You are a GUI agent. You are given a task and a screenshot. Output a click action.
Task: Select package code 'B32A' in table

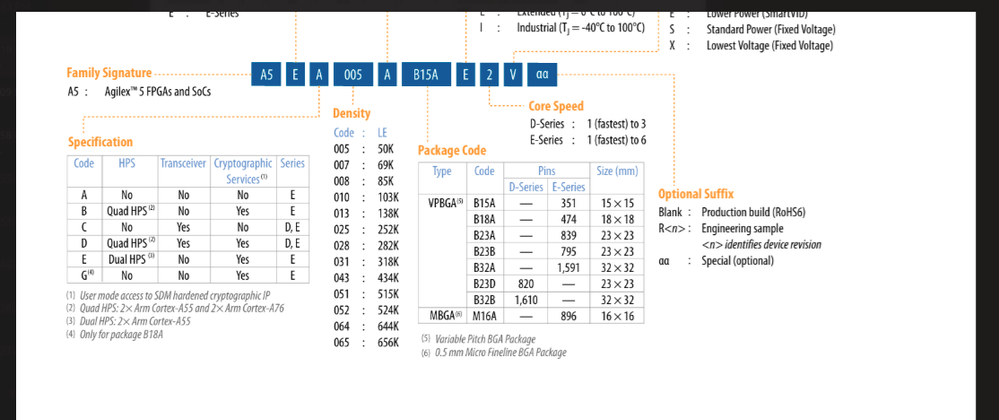click(x=485, y=268)
